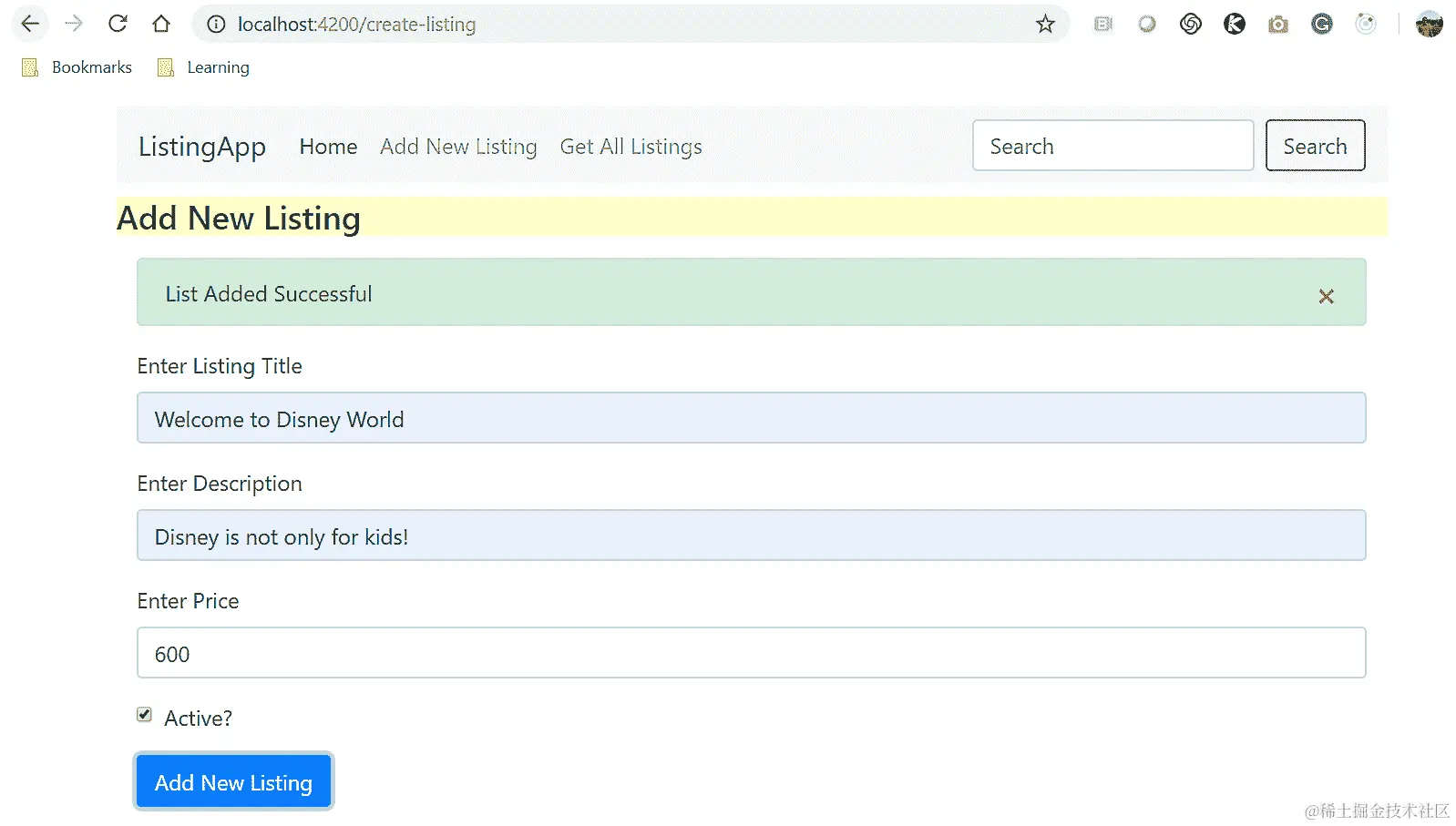
Task: Bookmark this page with the star icon
Action: pos(1045,25)
